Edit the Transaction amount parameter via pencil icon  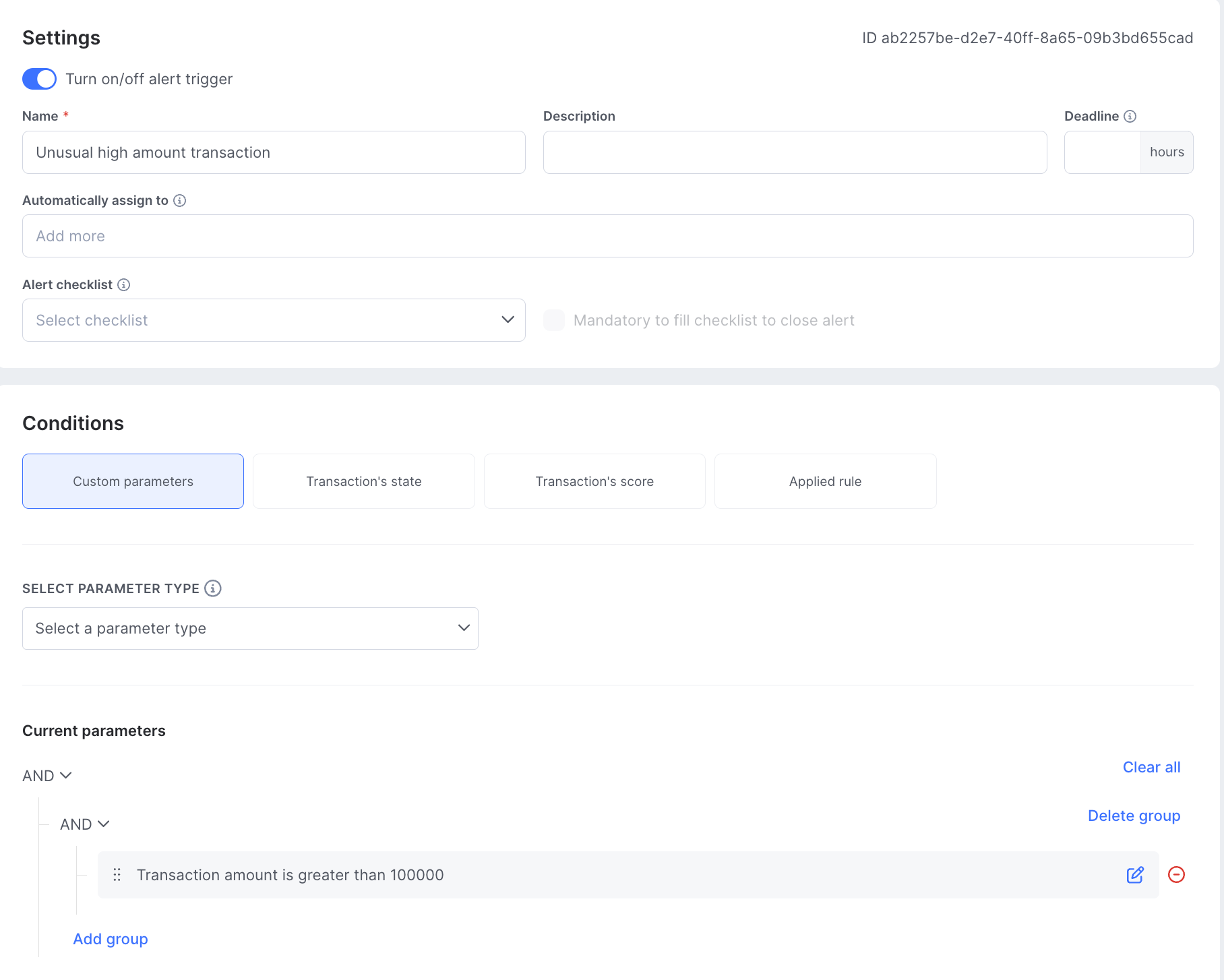[1135, 875]
